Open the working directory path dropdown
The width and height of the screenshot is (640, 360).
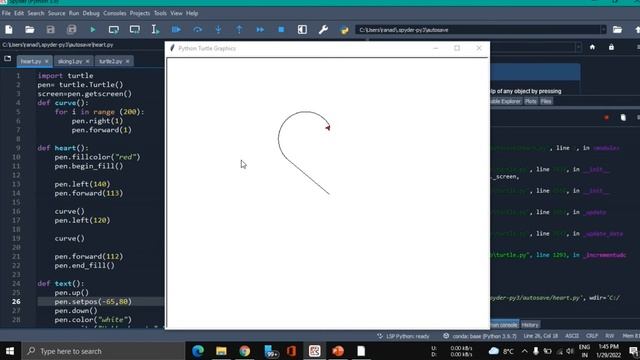(x=603, y=30)
